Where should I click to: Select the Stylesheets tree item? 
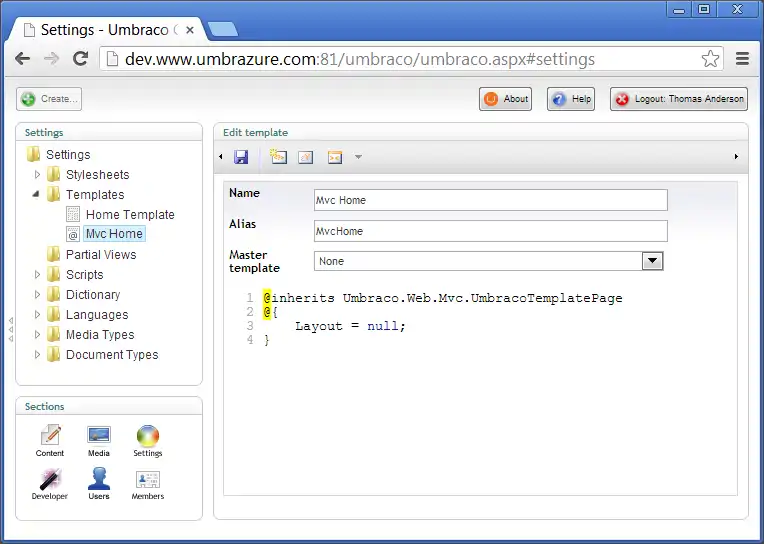(97, 175)
